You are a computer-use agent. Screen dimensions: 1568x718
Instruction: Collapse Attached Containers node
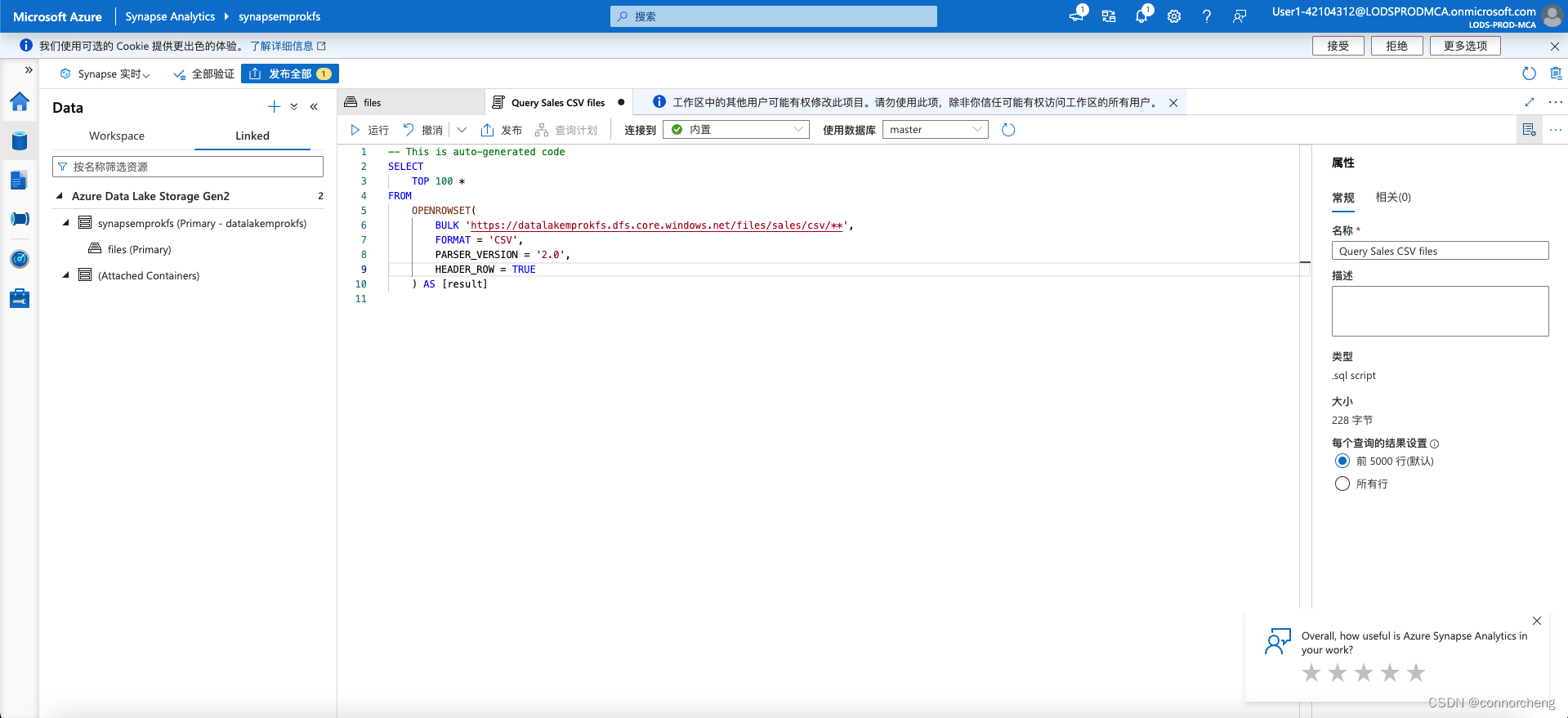pyautogui.click(x=66, y=275)
